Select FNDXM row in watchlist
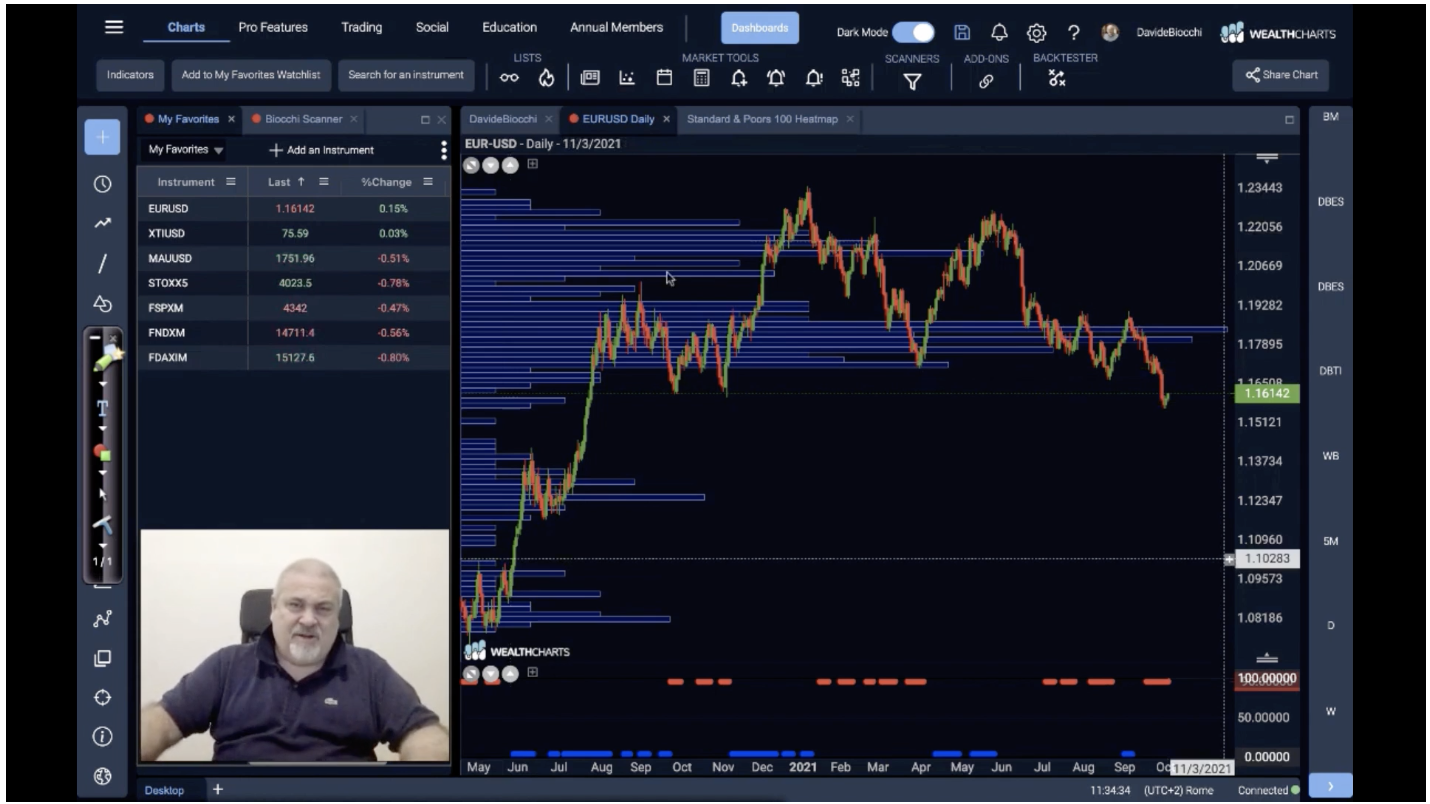Viewport: 1430px width, 804px height. click(293, 333)
